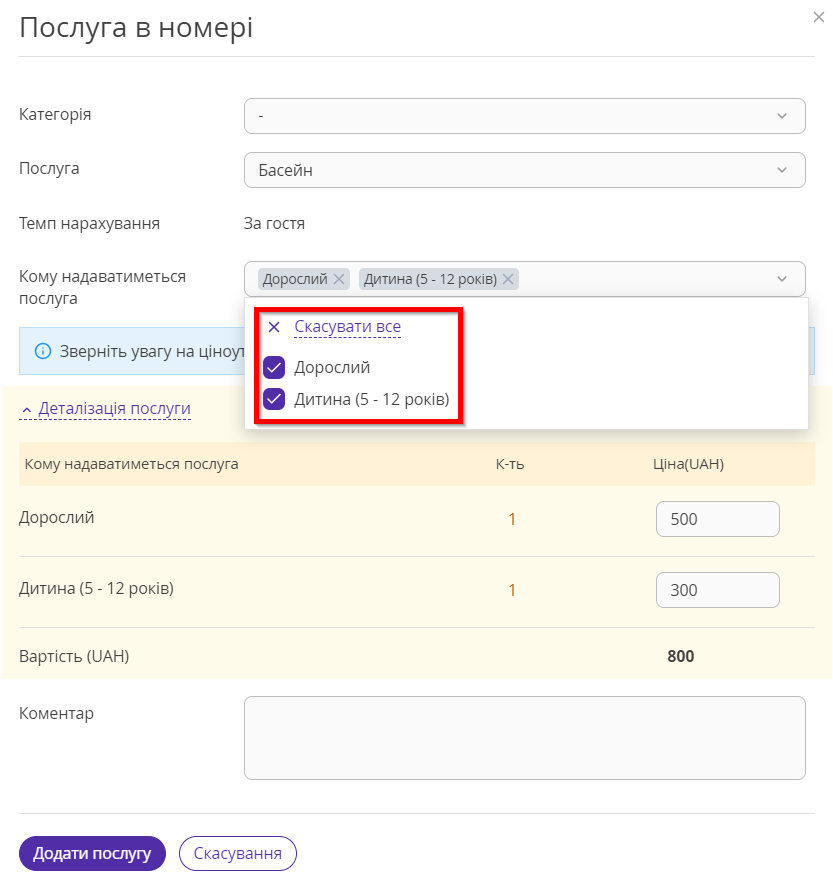Uncheck the Дорослий checkbox
The height and width of the screenshot is (890, 833).
pos(274,367)
